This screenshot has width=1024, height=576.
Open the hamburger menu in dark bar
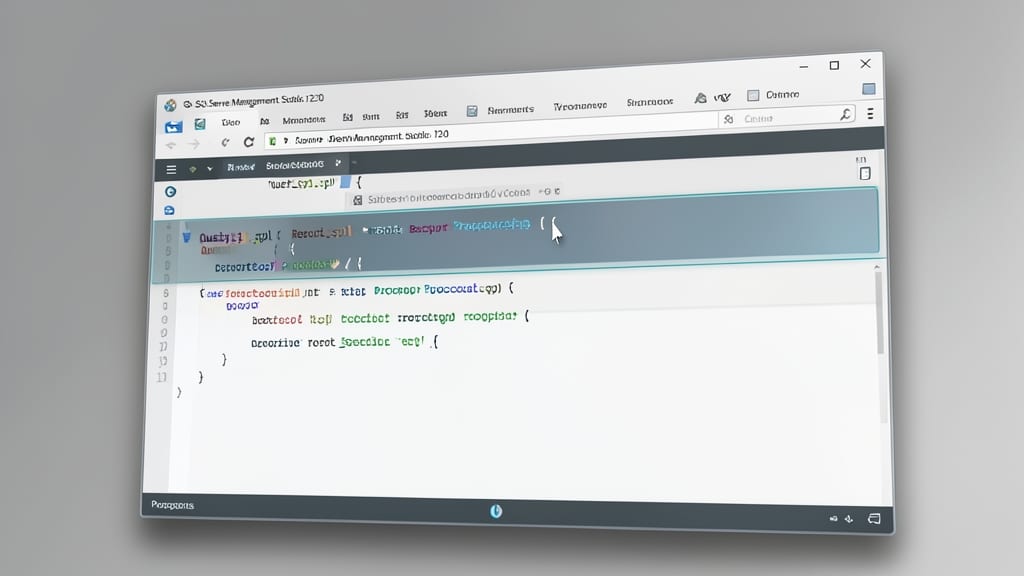(x=171, y=170)
